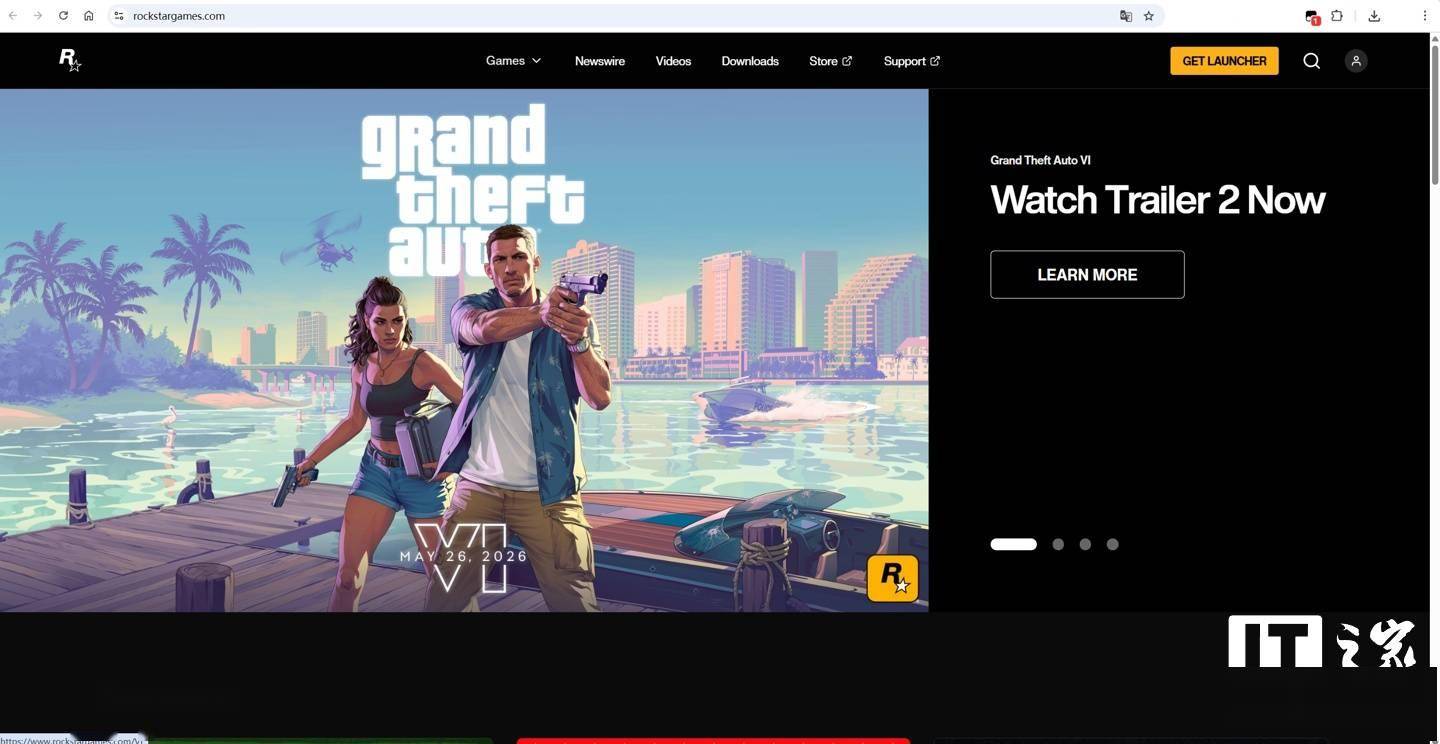Reload the page with the refresh icon

[63, 16]
